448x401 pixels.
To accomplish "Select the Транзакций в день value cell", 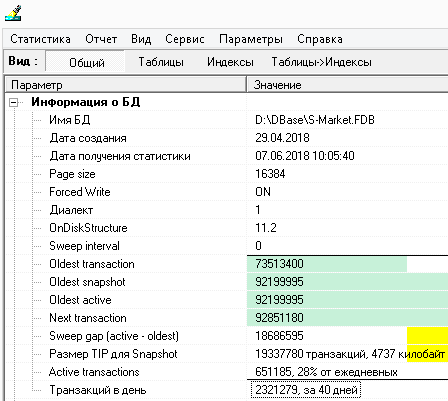I will pyautogui.click(x=306, y=390).
